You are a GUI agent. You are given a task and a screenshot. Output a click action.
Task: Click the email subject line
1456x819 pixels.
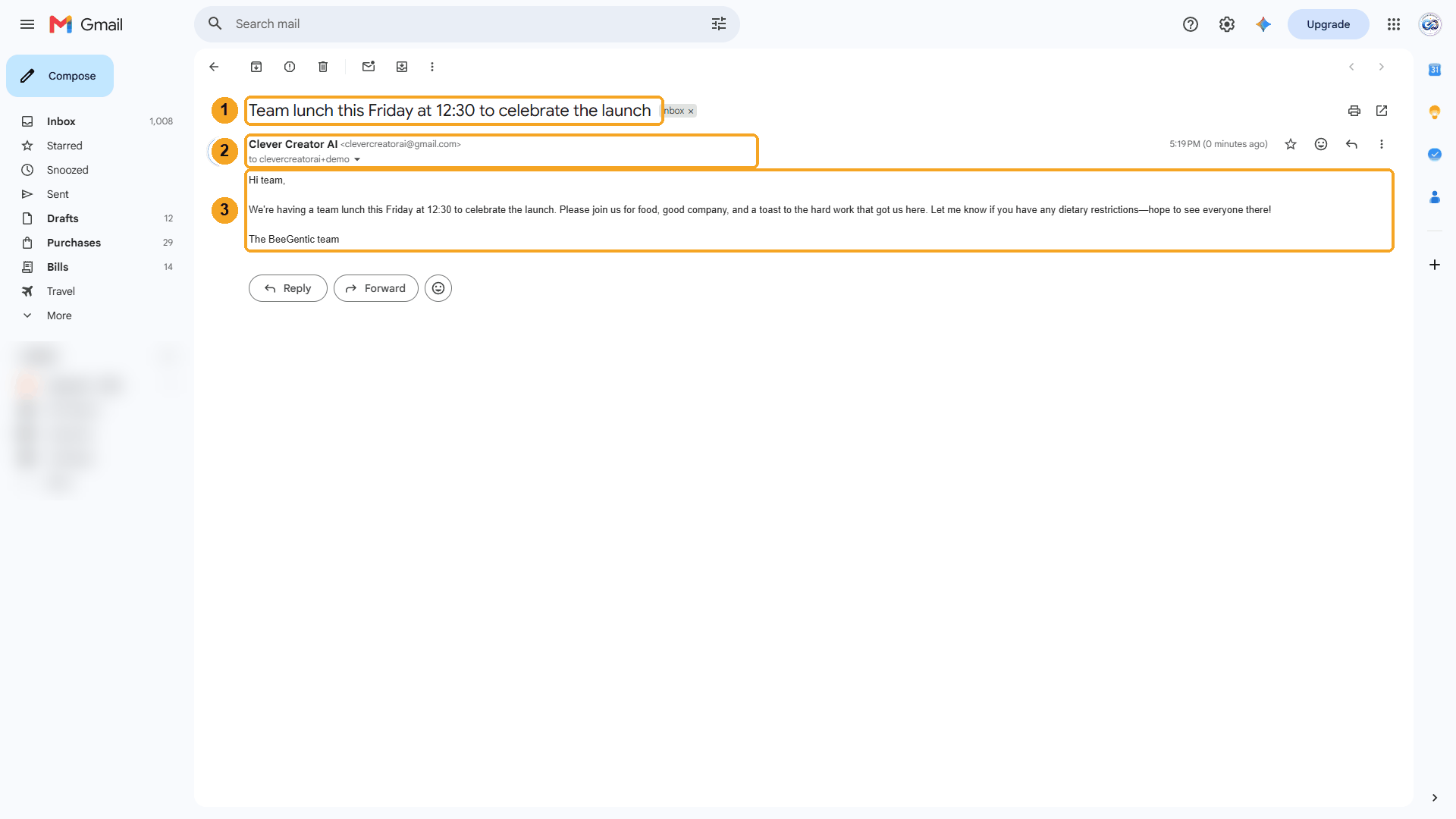click(450, 111)
